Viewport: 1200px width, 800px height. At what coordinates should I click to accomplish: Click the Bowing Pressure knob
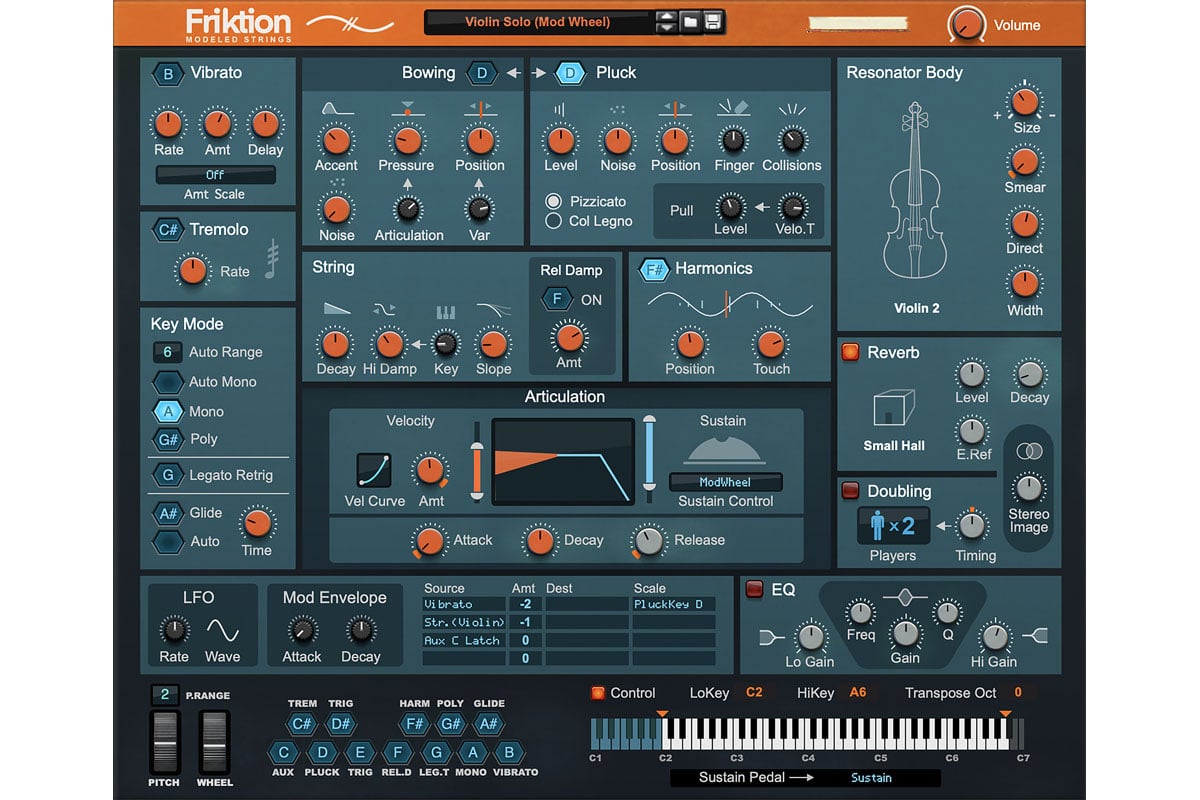[406, 140]
